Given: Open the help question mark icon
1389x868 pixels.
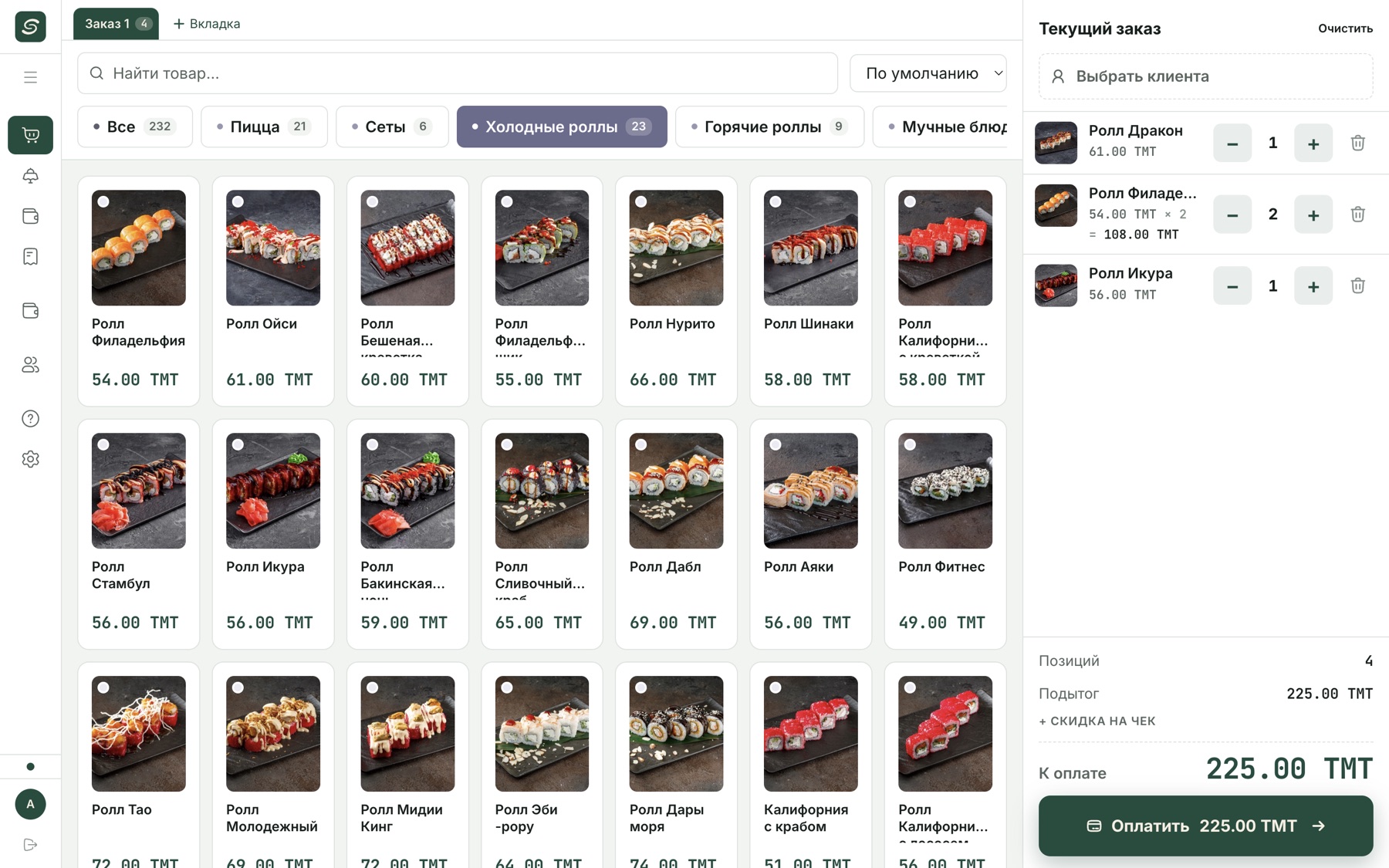Looking at the screenshot, I should (30, 419).
